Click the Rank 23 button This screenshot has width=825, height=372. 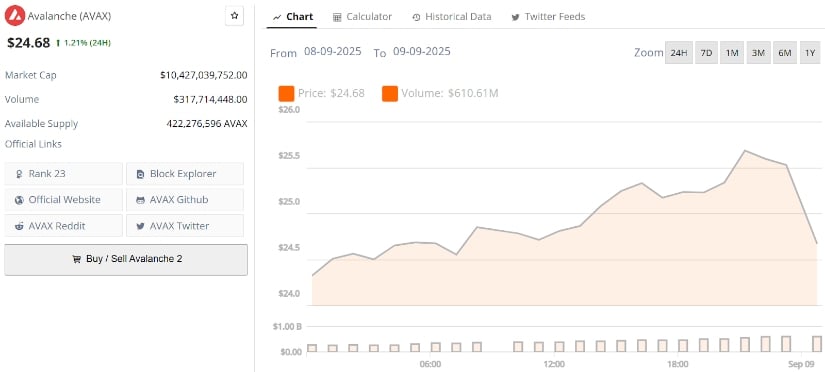[63, 174]
